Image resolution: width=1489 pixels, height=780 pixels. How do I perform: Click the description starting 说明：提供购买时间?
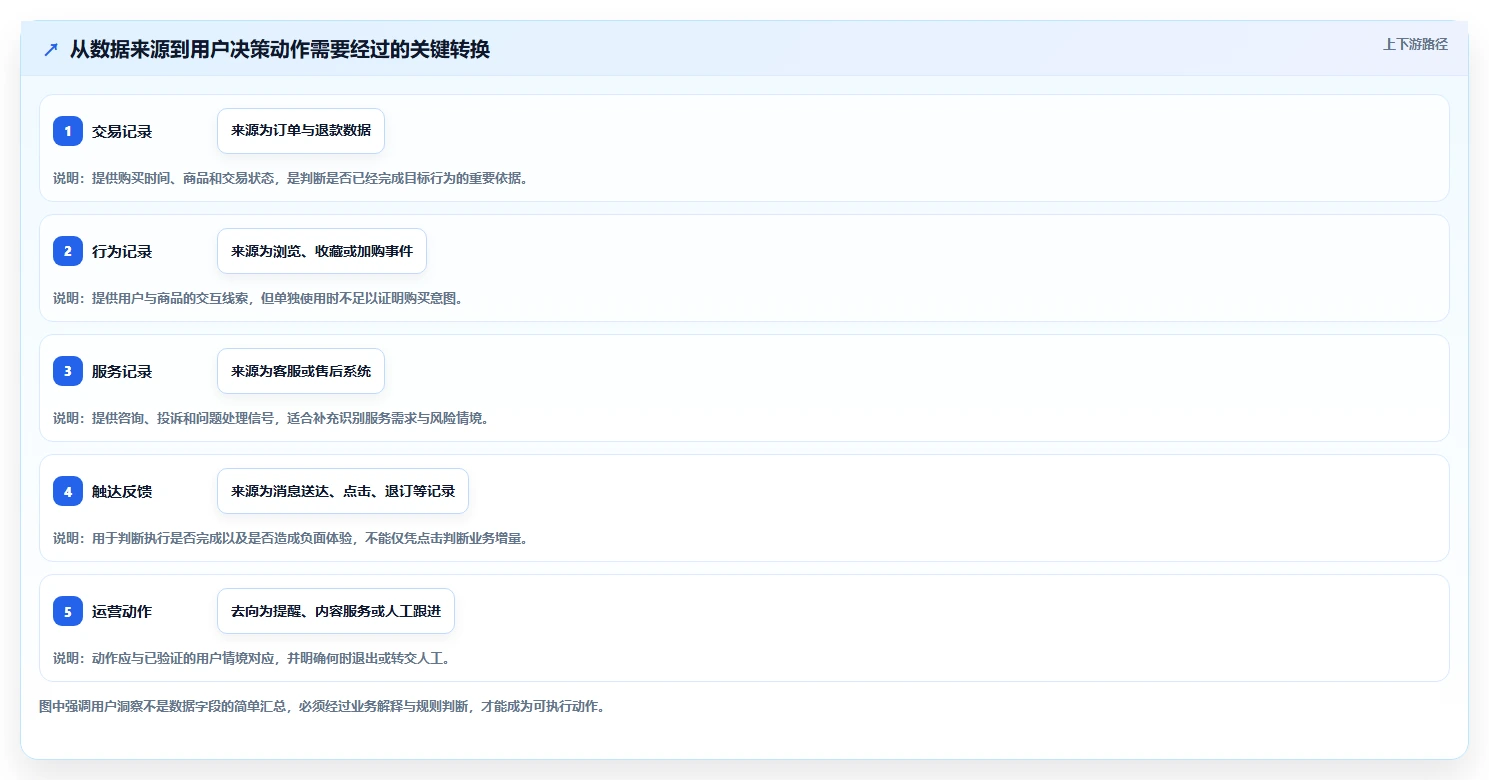click(290, 178)
